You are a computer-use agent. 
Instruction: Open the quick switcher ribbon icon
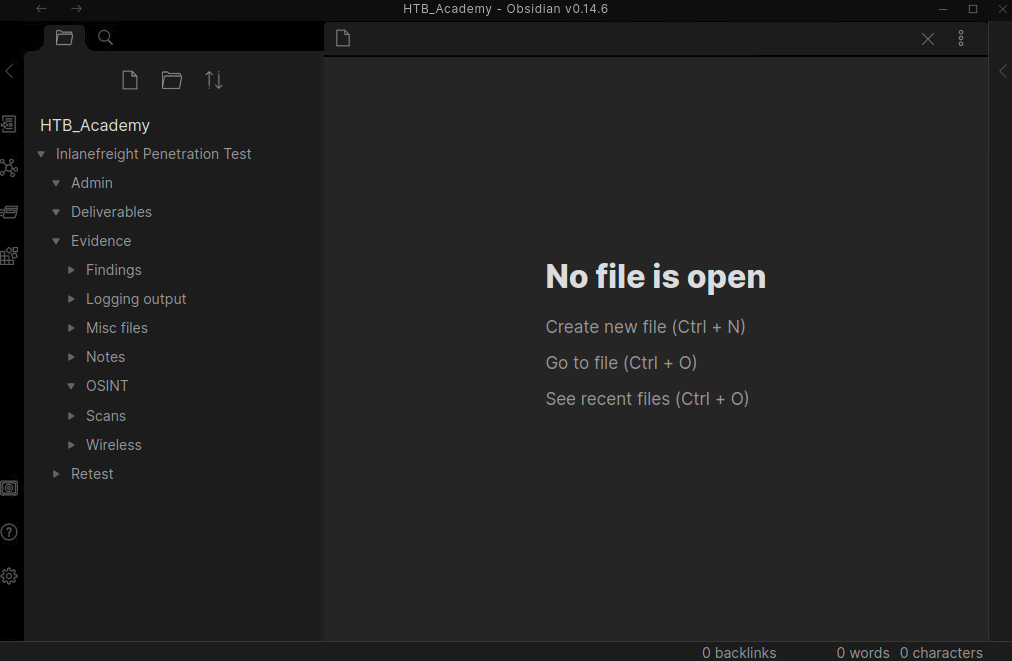coord(9,124)
